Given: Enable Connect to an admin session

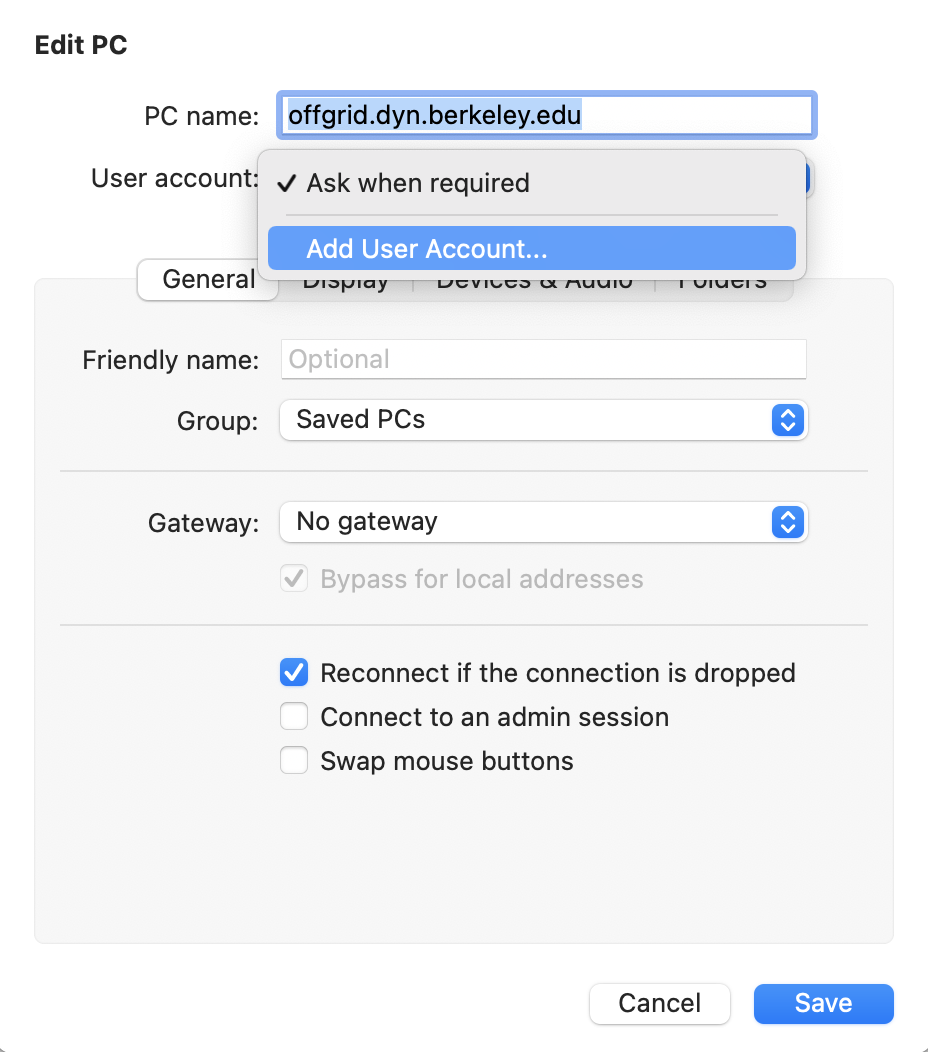Looking at the screenshot, I should pyautogui.click(x=294, y=717).
